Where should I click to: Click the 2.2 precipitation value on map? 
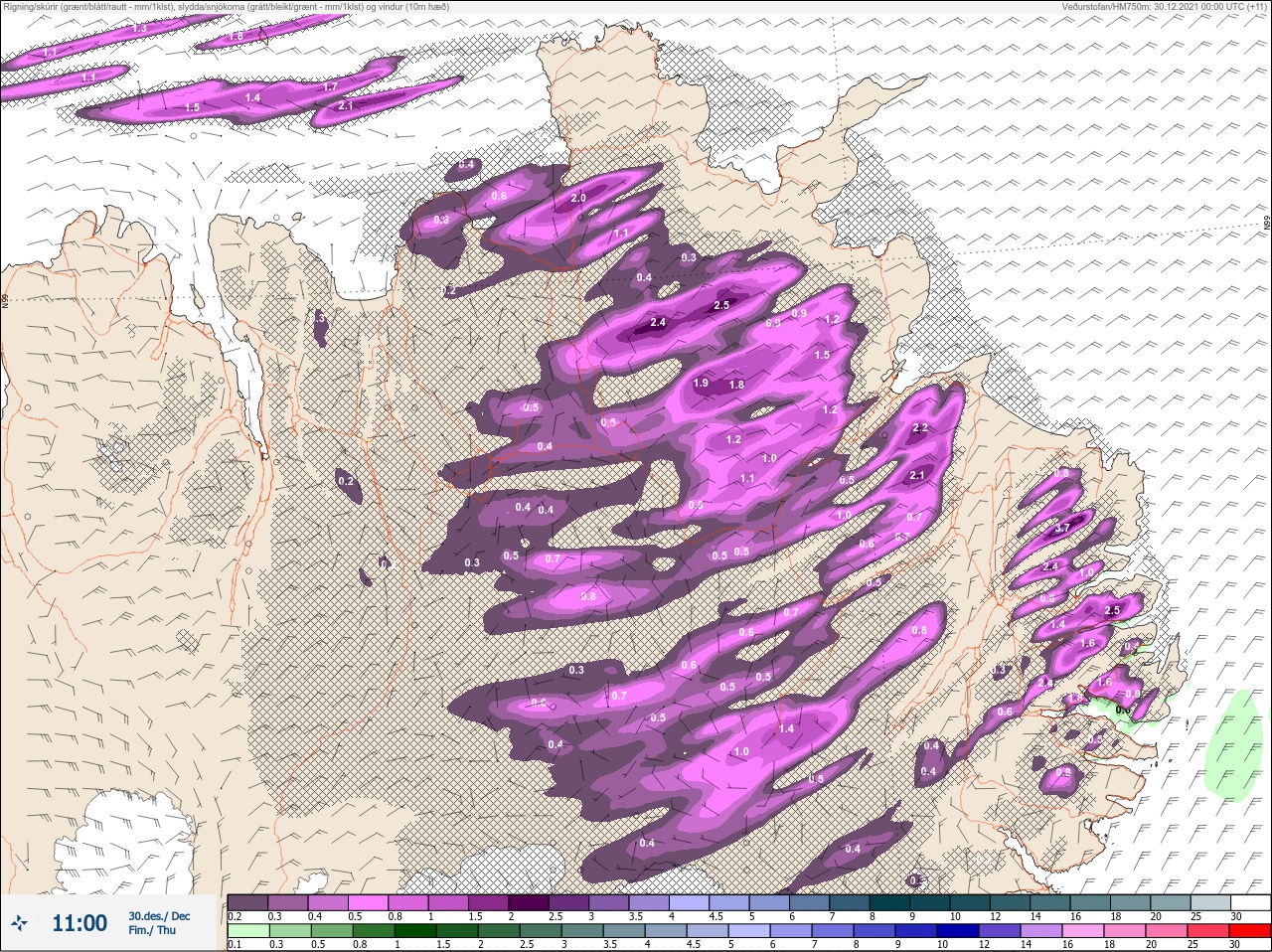tap(919, 428)
